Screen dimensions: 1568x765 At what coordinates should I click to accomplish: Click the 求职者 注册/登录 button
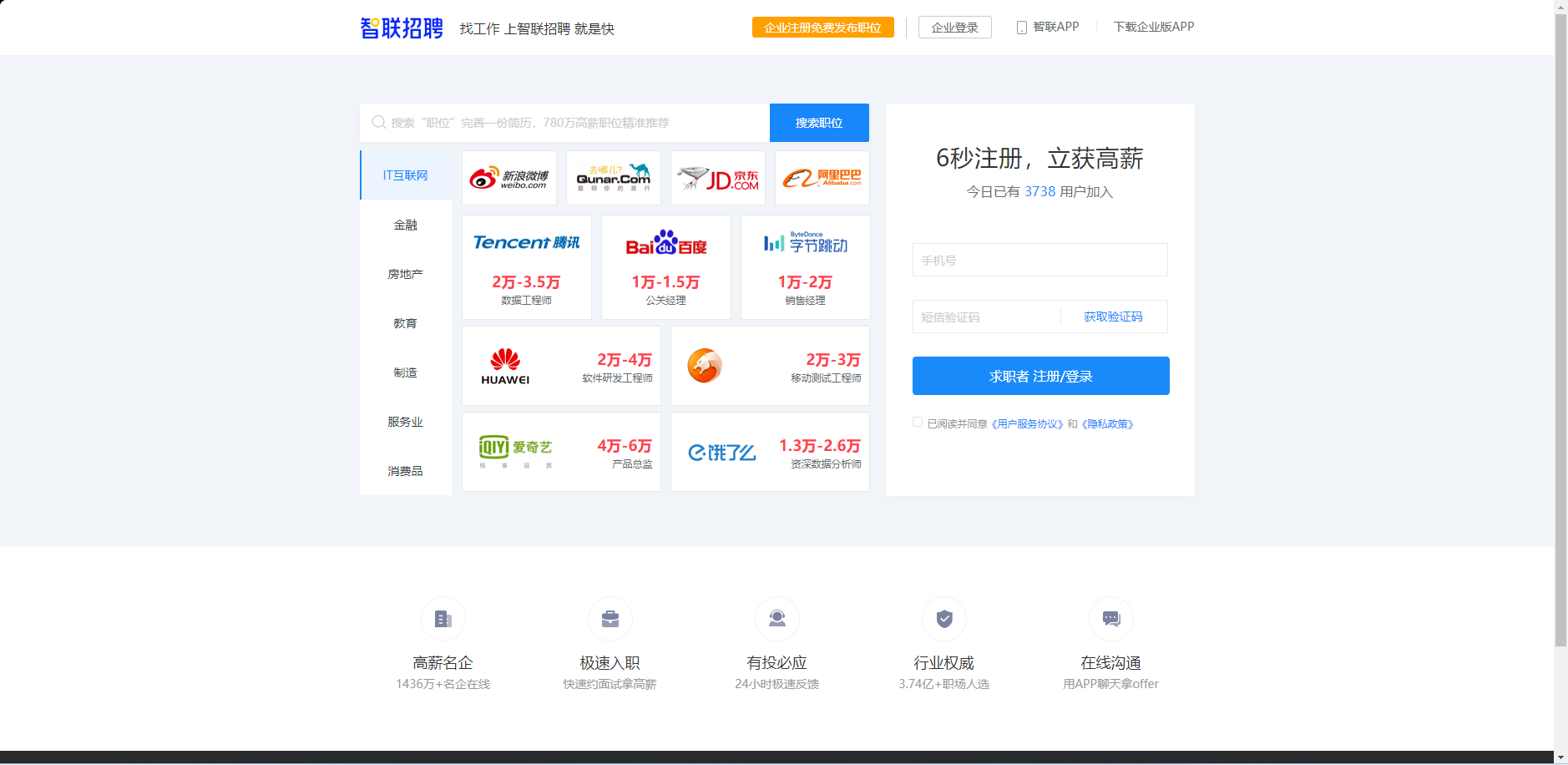[1041, 376]
